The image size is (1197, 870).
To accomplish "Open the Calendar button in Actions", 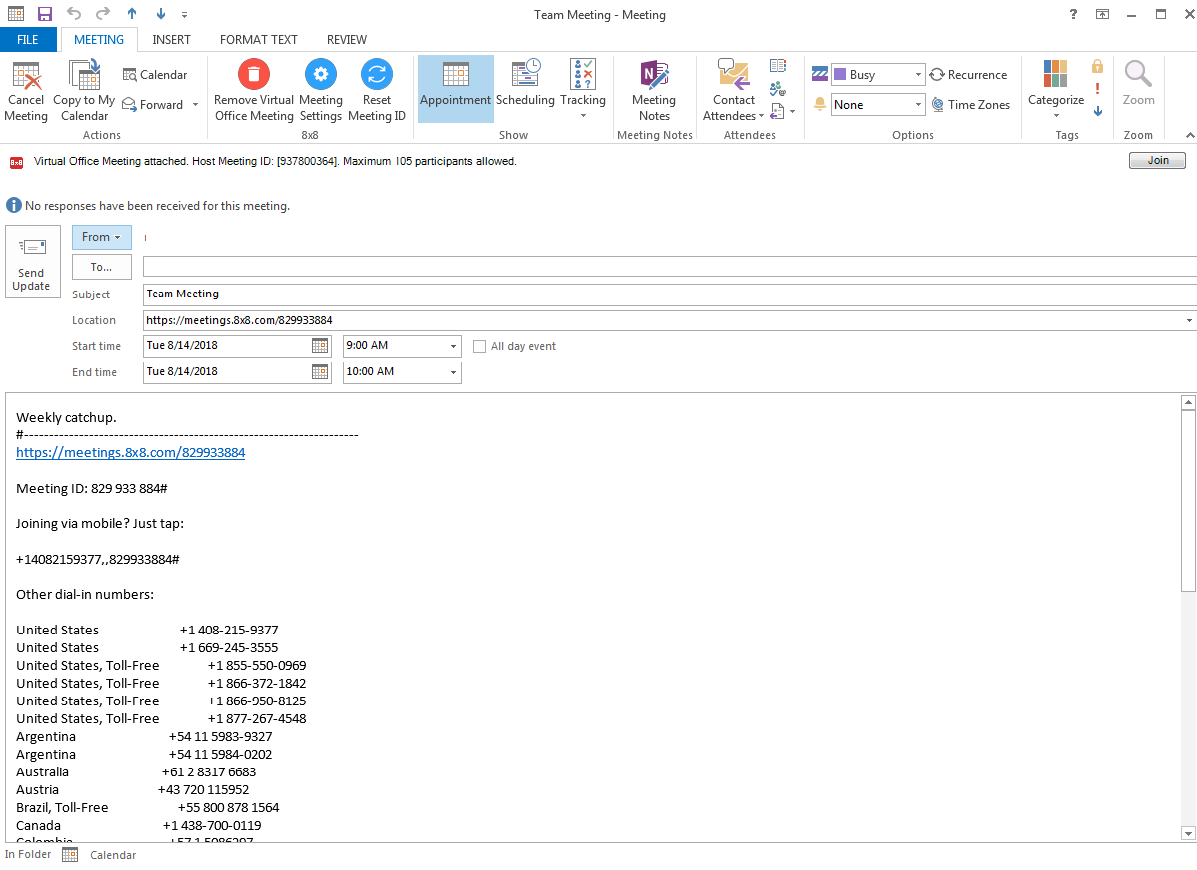I will click(x=155, y=75).
